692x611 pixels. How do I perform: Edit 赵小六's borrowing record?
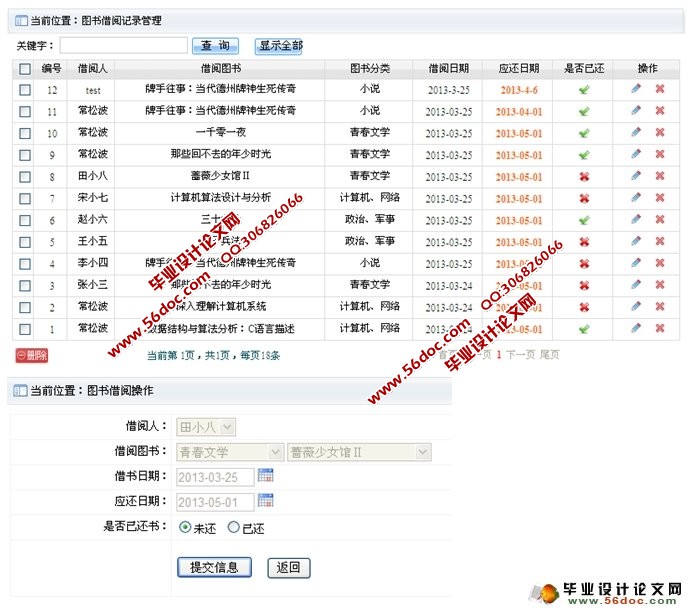(x=636, y=219)
